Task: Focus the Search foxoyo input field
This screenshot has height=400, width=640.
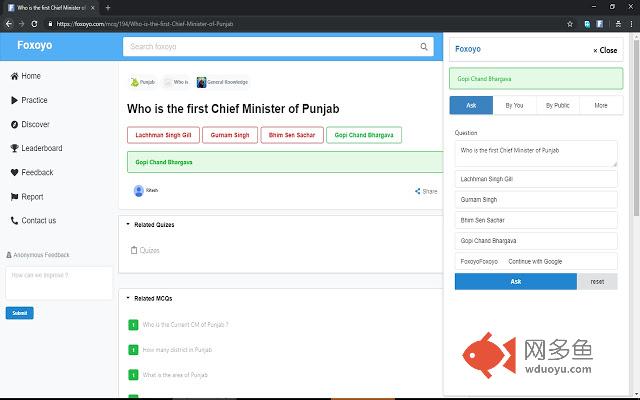Action: coord(278,47)
